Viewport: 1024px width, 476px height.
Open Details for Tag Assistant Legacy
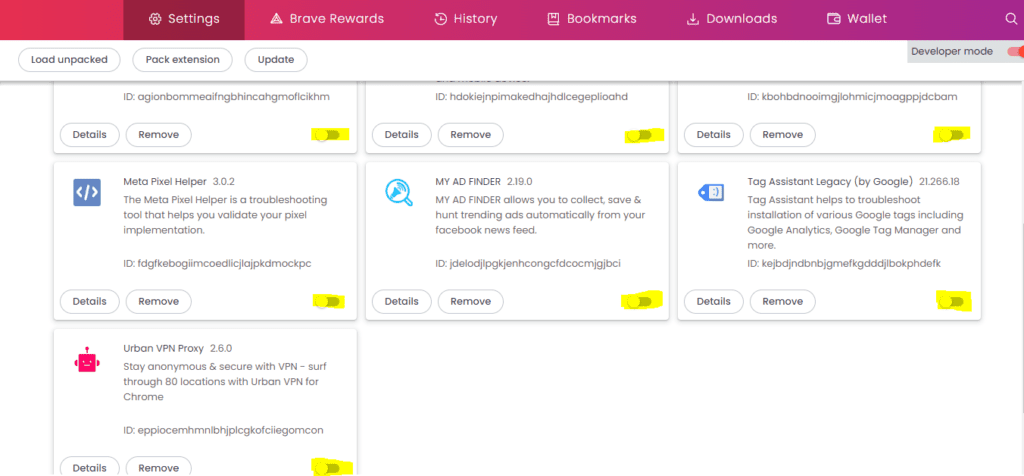point(714,302)
